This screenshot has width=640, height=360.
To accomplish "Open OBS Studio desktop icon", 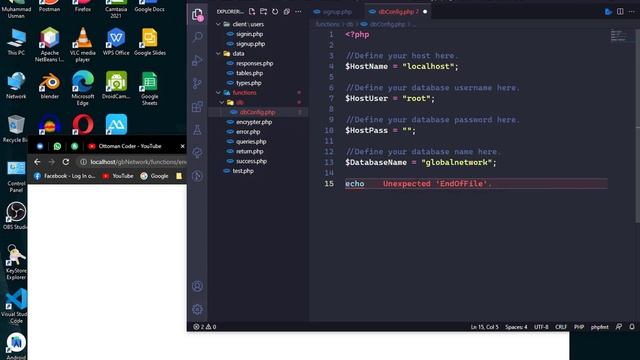I will 16,216.
